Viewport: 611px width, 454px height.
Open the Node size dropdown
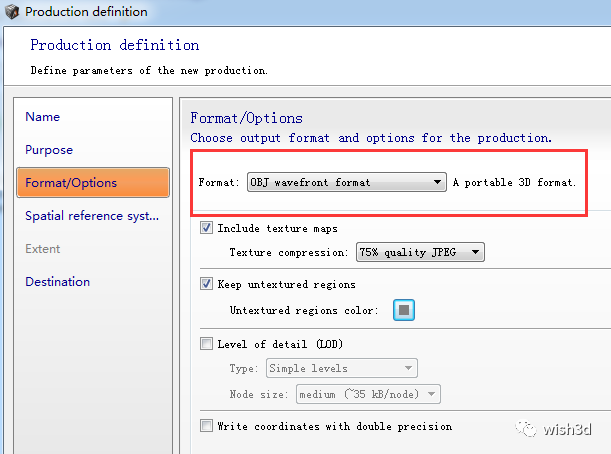368,394
